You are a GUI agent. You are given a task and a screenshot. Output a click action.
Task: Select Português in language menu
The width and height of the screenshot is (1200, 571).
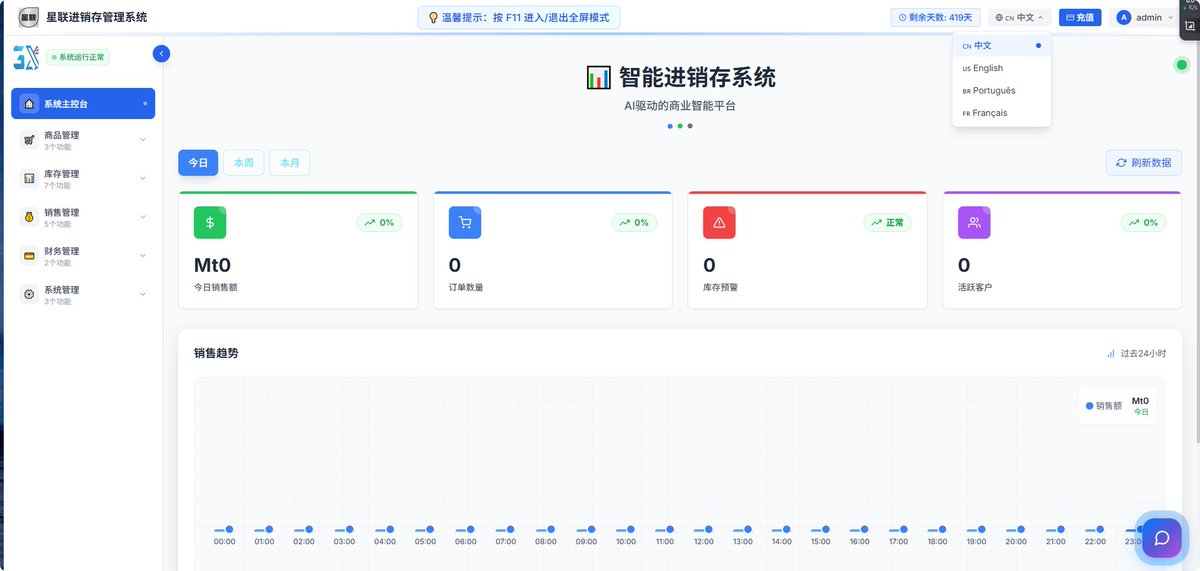[1001, 91]
